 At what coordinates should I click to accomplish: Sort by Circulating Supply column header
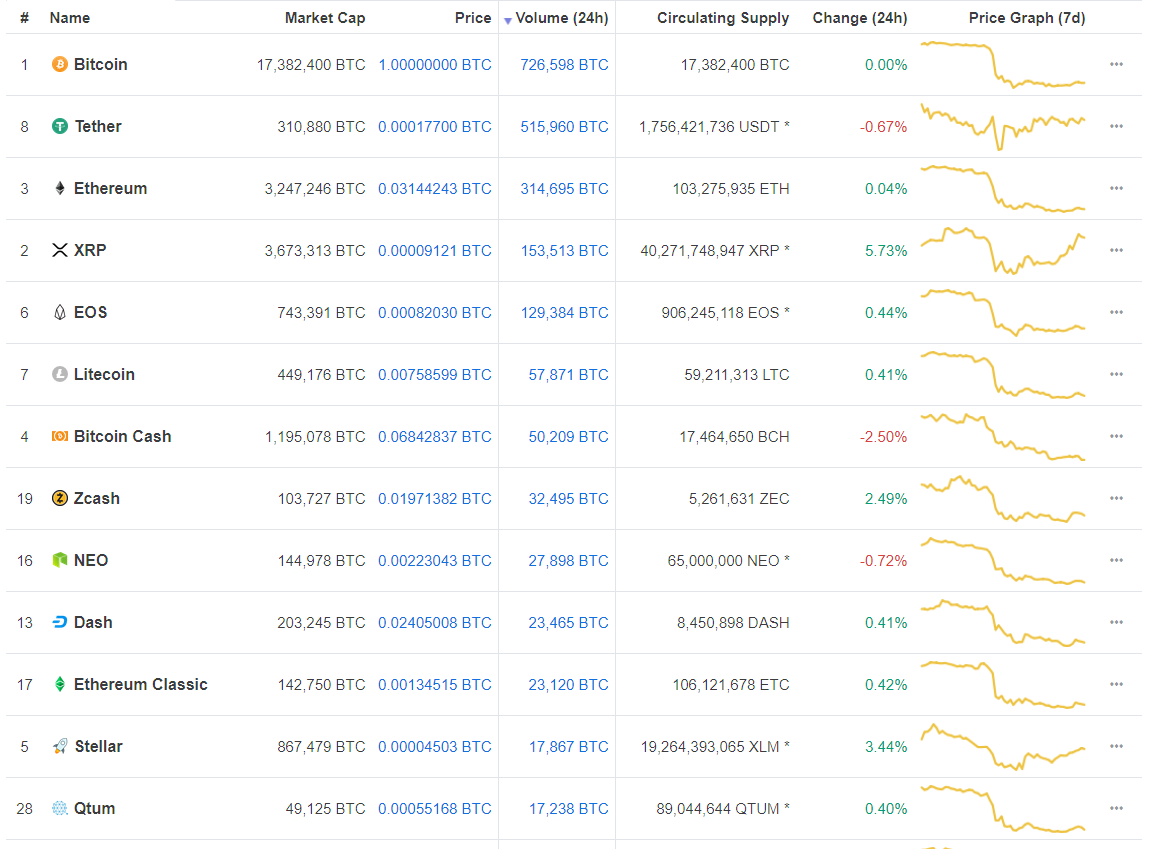(722, 18)
